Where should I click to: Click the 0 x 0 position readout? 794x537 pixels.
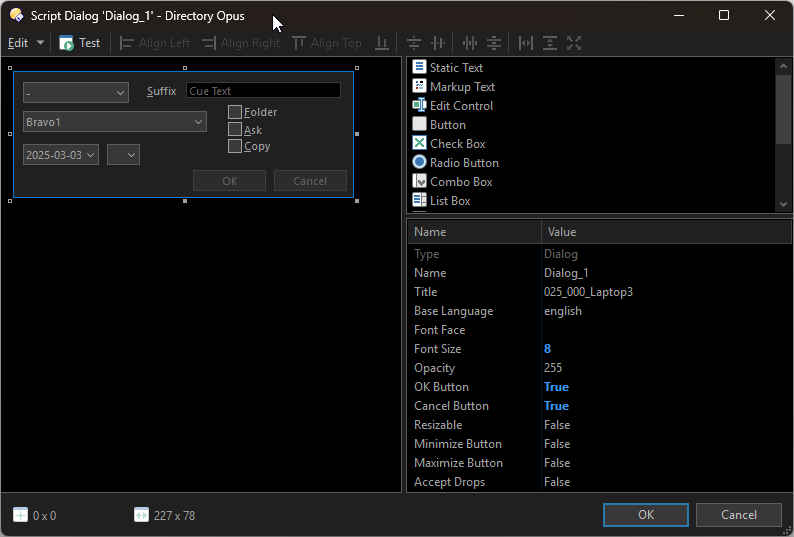(45, 516)
